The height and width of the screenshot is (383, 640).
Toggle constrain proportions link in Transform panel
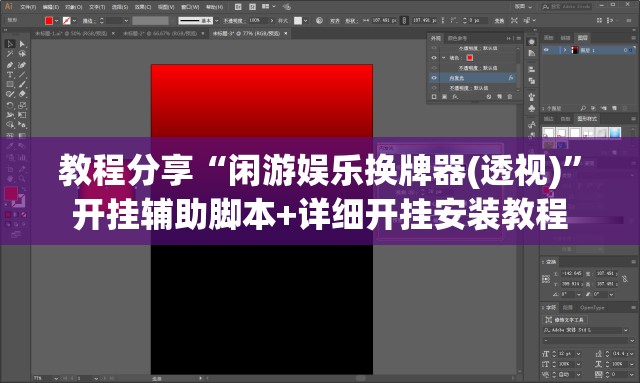pos(625,279)
